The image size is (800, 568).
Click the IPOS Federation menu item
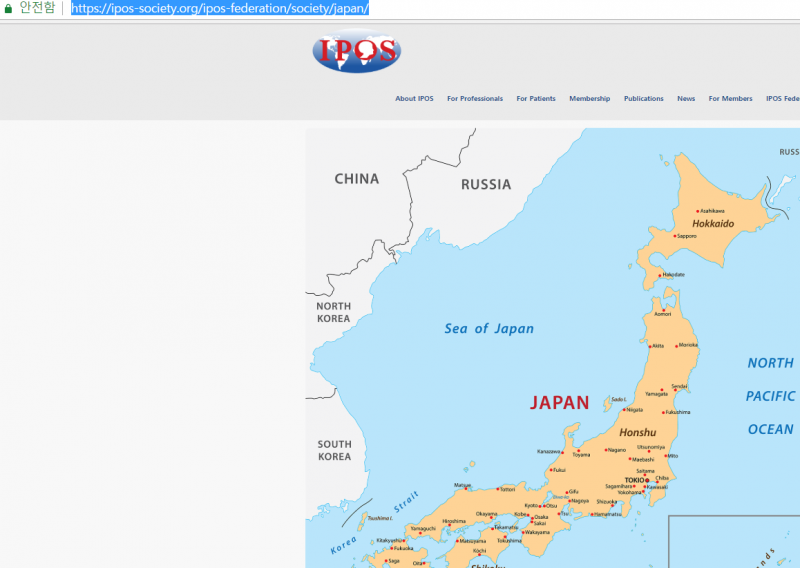click(x=783, y=99)
